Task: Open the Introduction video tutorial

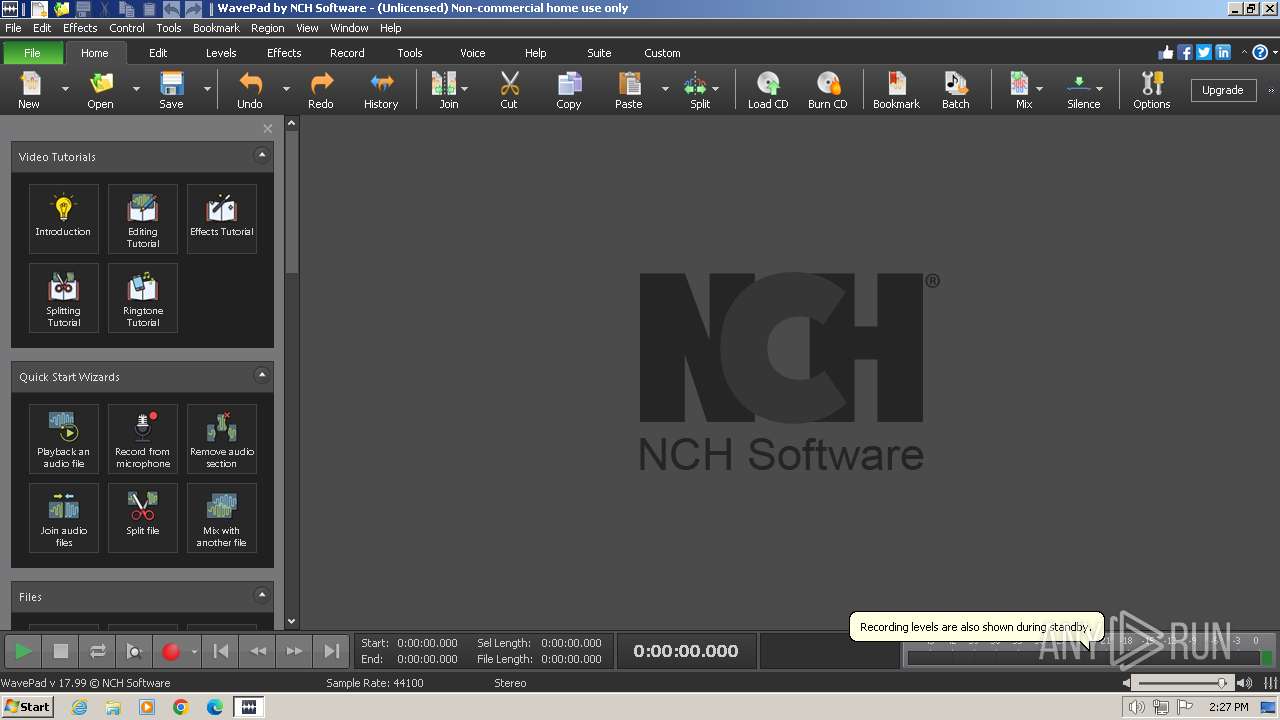Action: 63,218
